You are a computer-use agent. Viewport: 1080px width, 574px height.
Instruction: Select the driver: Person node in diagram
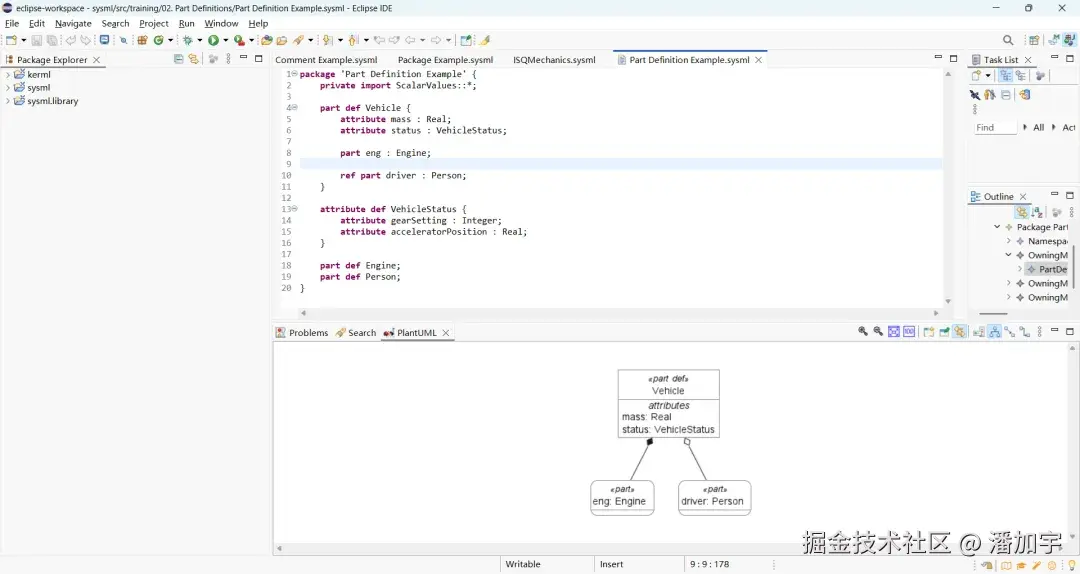[714, 497]
